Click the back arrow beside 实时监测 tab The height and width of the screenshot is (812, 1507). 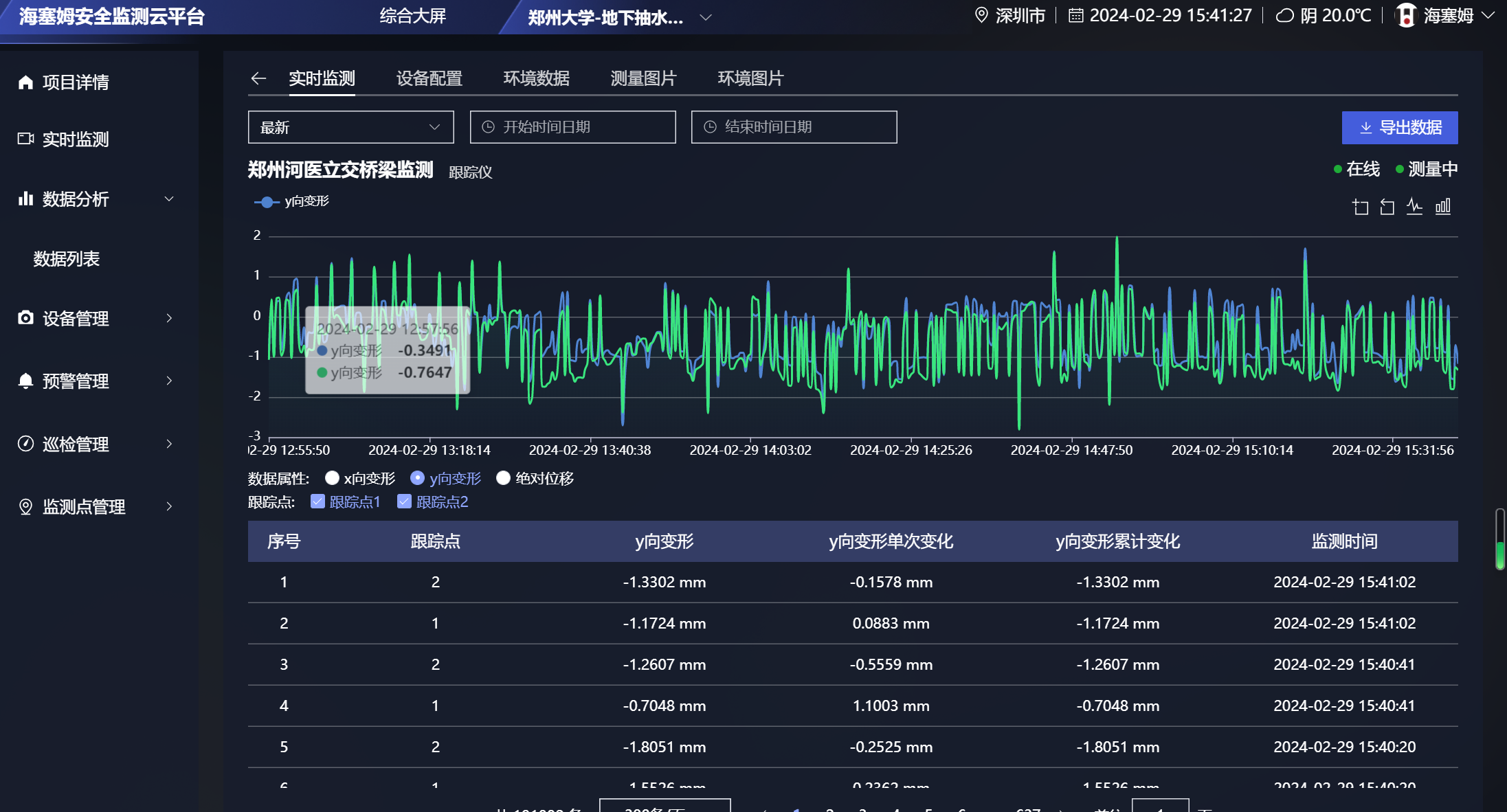tap(258, 78)
